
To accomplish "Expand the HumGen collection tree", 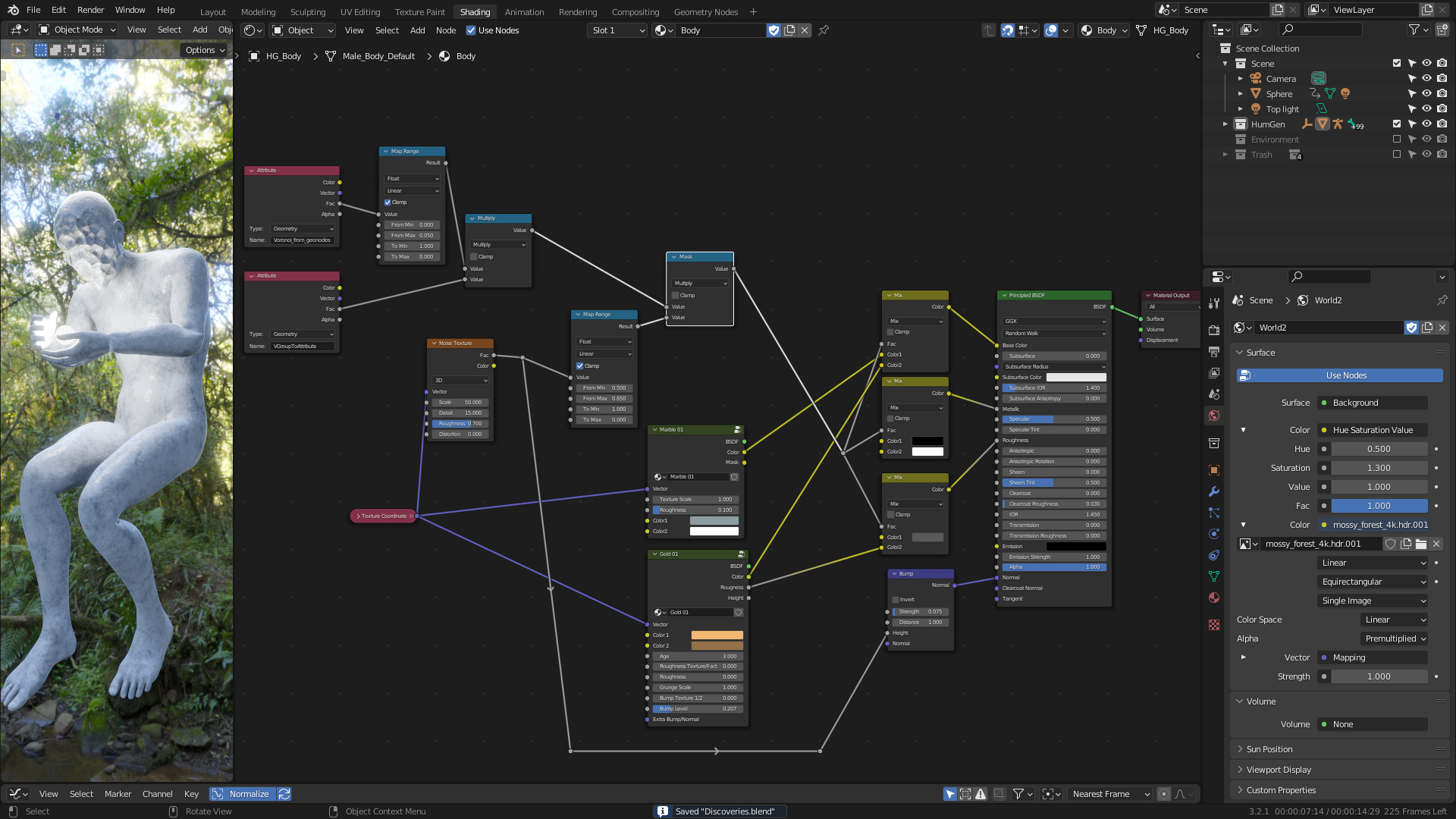I will [1225, 124].
